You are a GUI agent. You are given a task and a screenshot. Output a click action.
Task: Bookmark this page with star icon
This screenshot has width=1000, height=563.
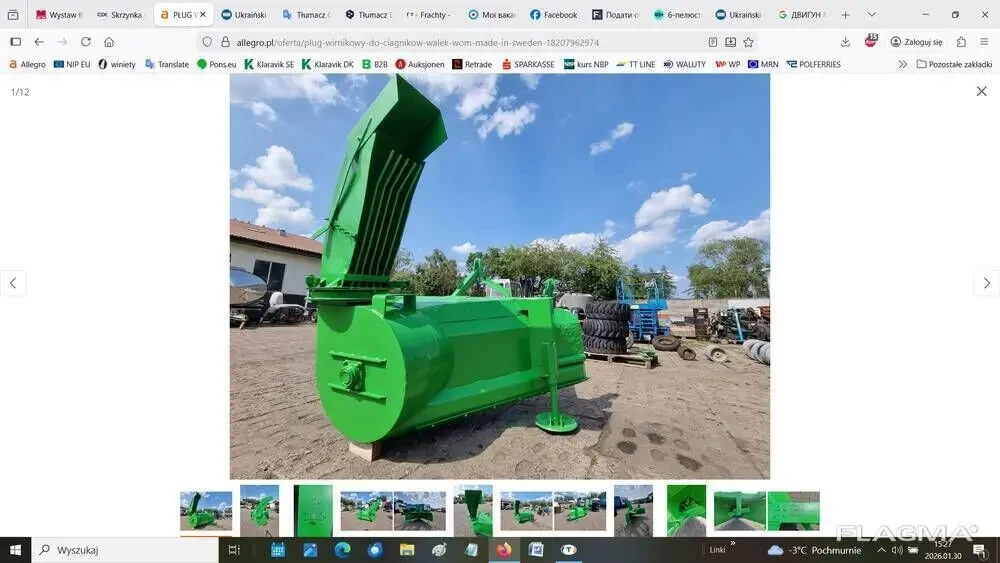(748, 42)
